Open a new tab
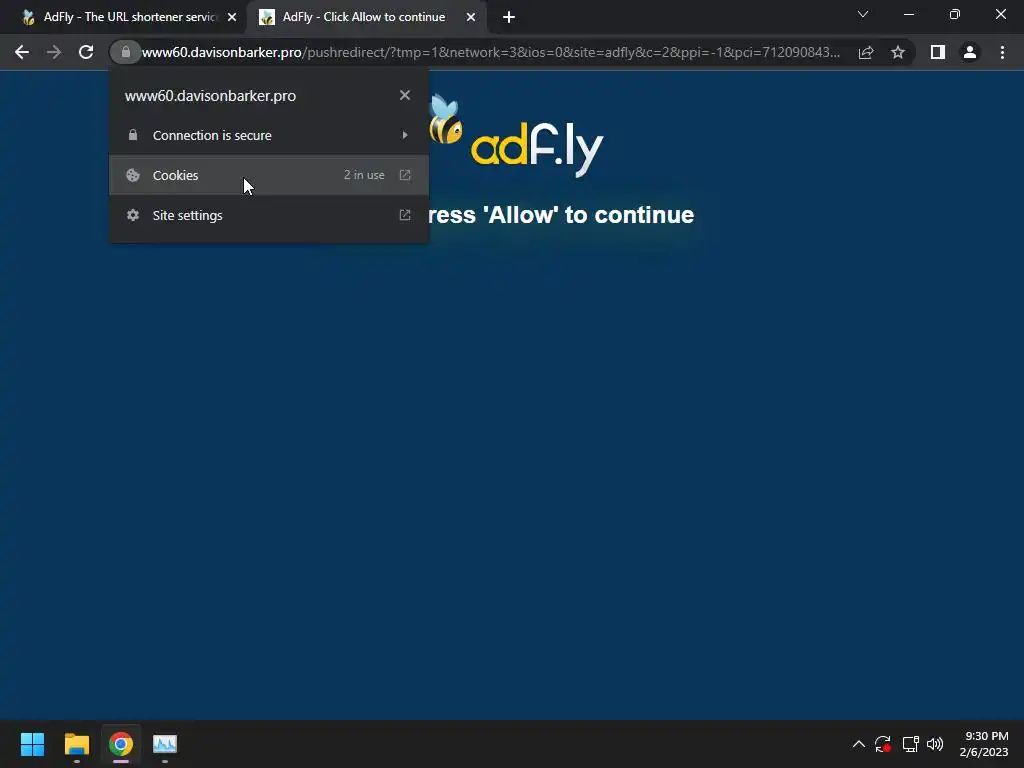The height and width of the screenshot is (768, 1024). click(x=509, y=17)
